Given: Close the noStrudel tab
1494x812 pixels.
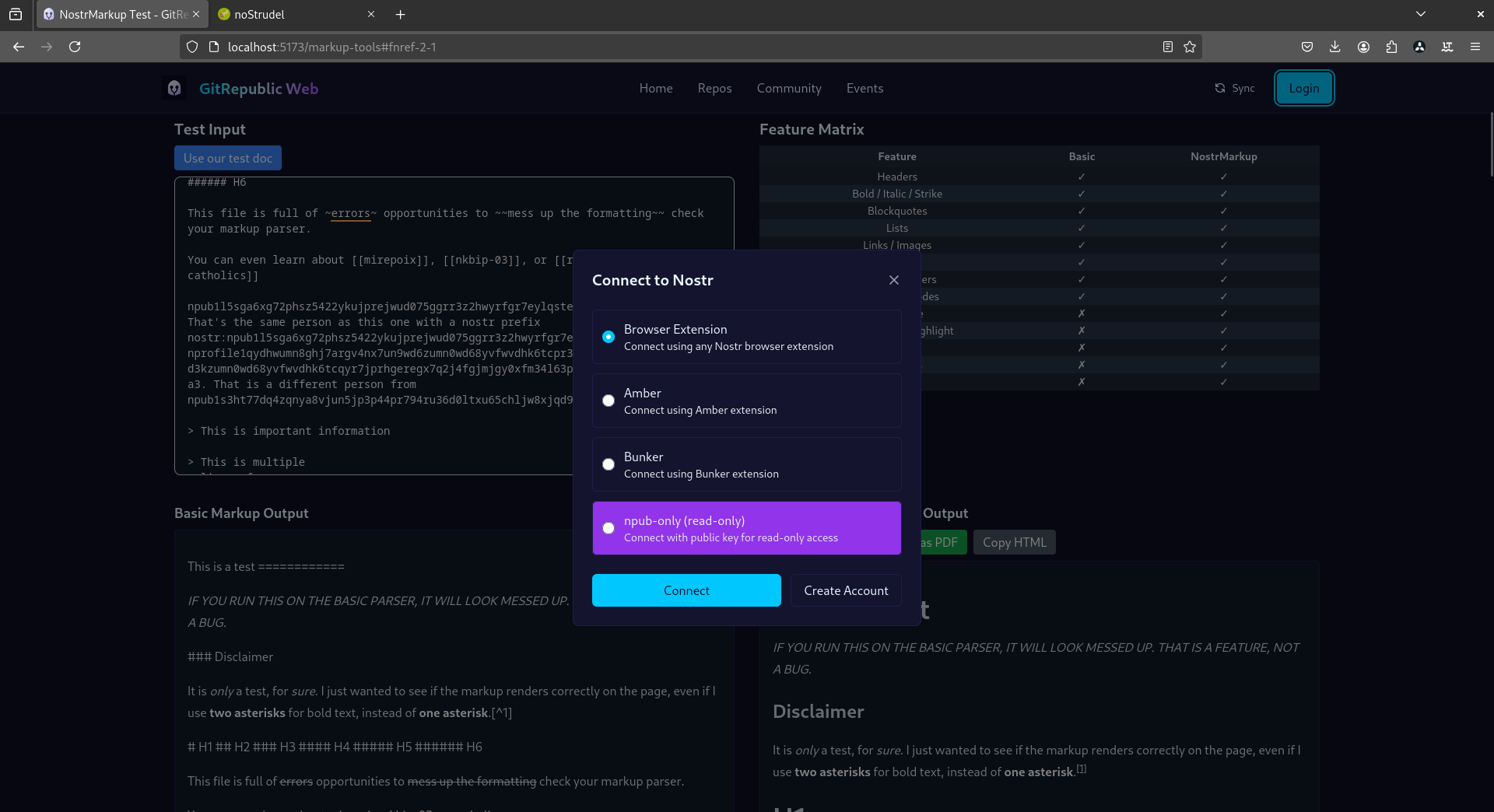Looking at the screenshot, I should (x=371, y=14).
